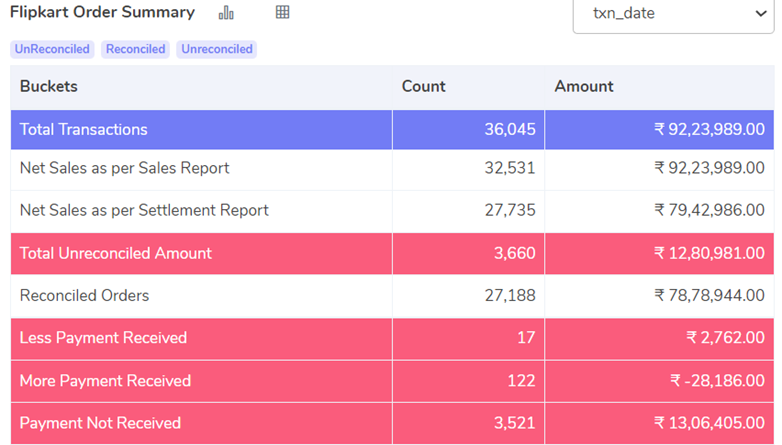
Task: Select Net Sales as per Settlement Report
Action: pyautogui.click(x=144, y=211)
